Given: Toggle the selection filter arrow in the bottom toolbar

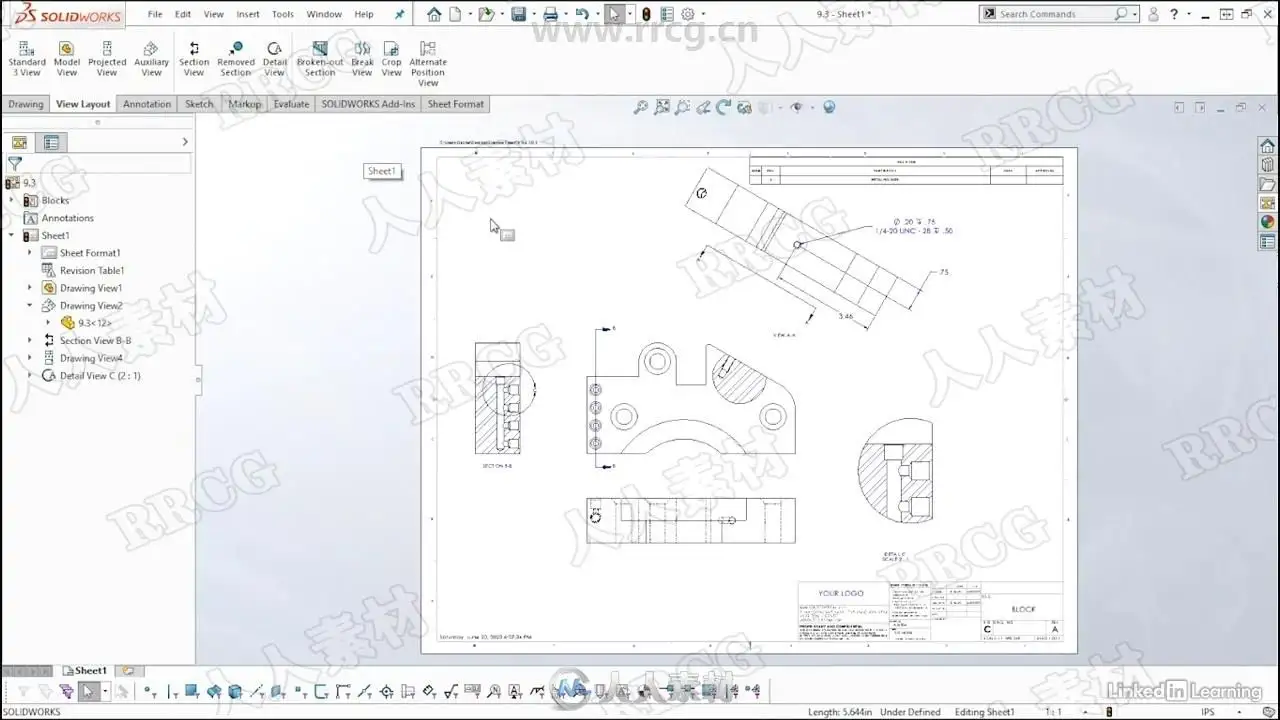Looking at the screenshot, I should point(88,691).
